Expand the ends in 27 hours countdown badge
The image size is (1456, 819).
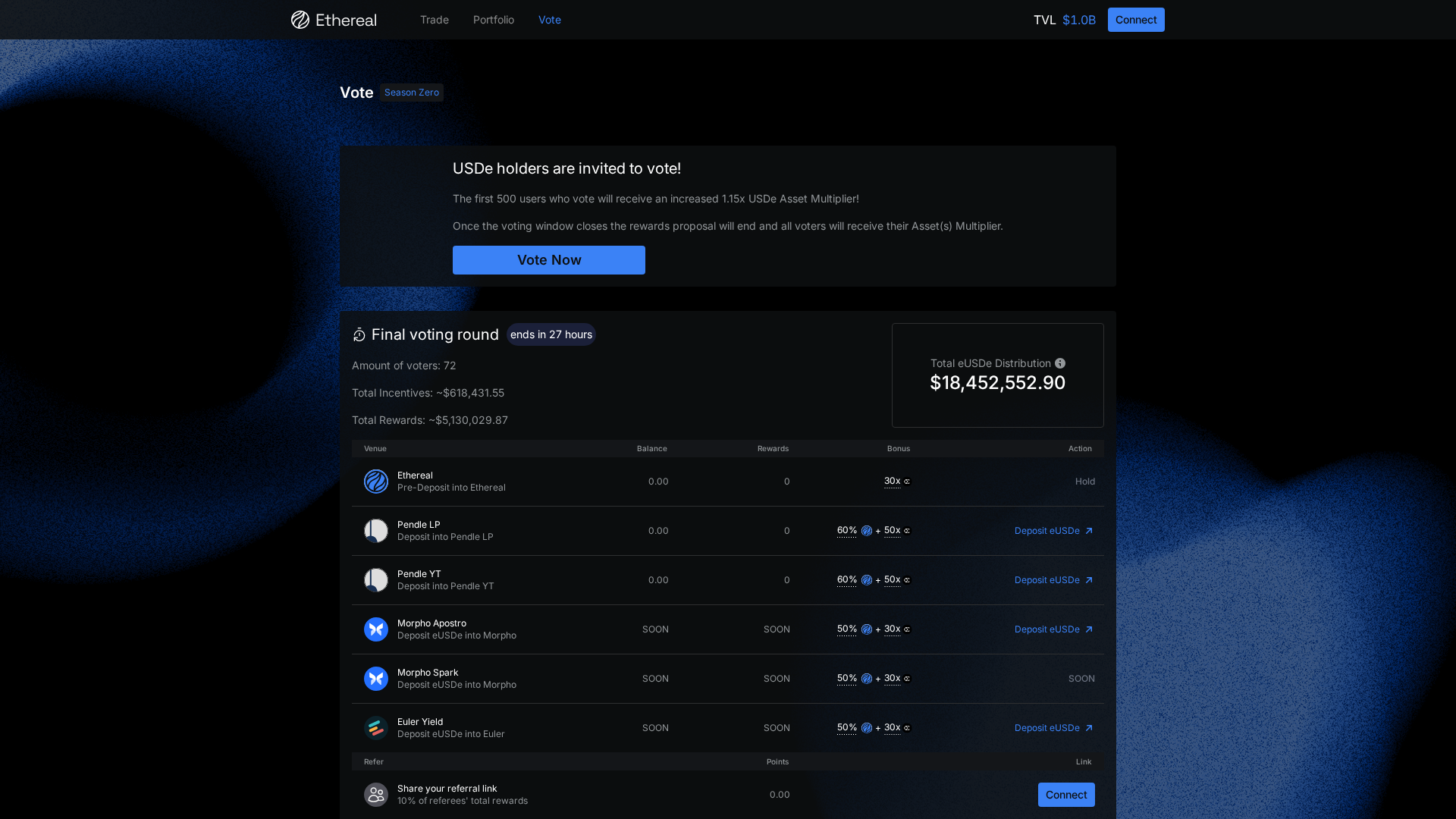pos(551,334)
